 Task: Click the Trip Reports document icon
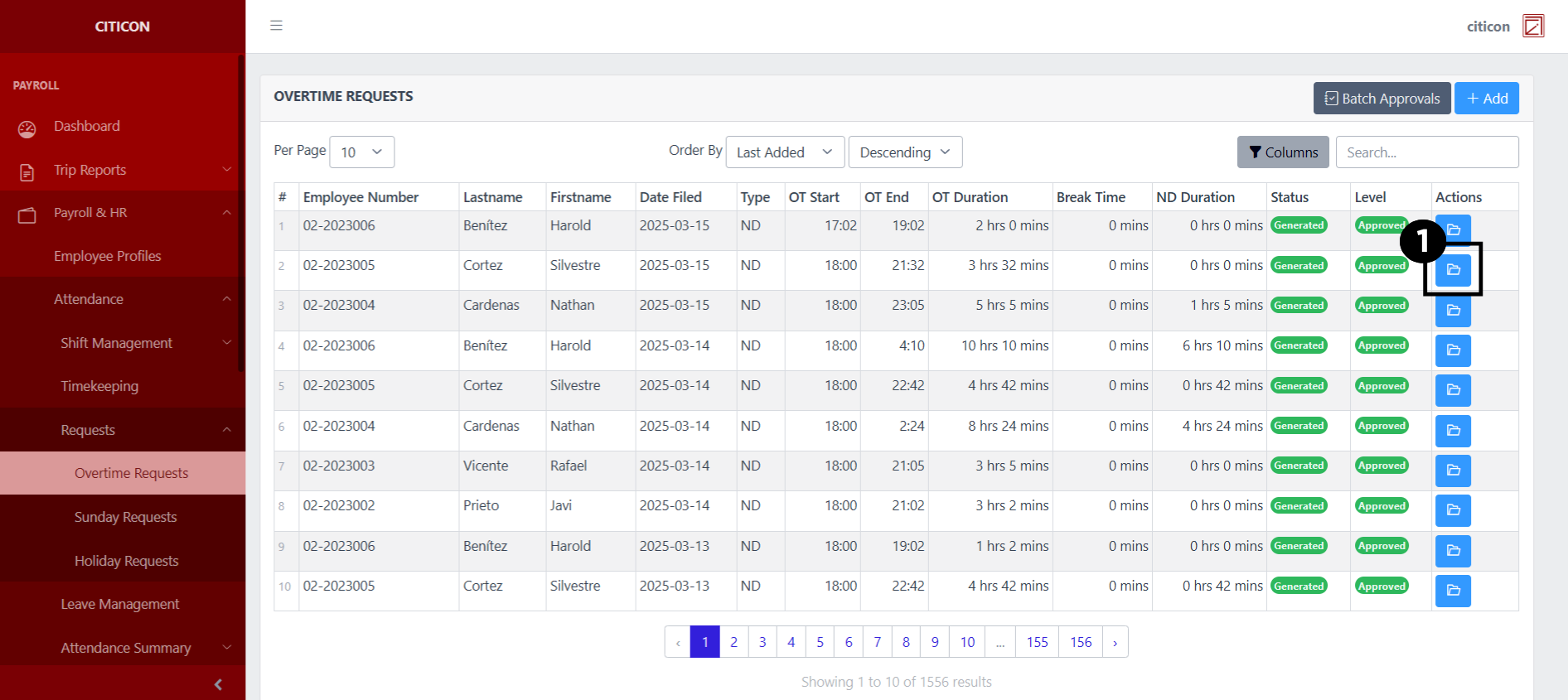click(x=27, y=171)
